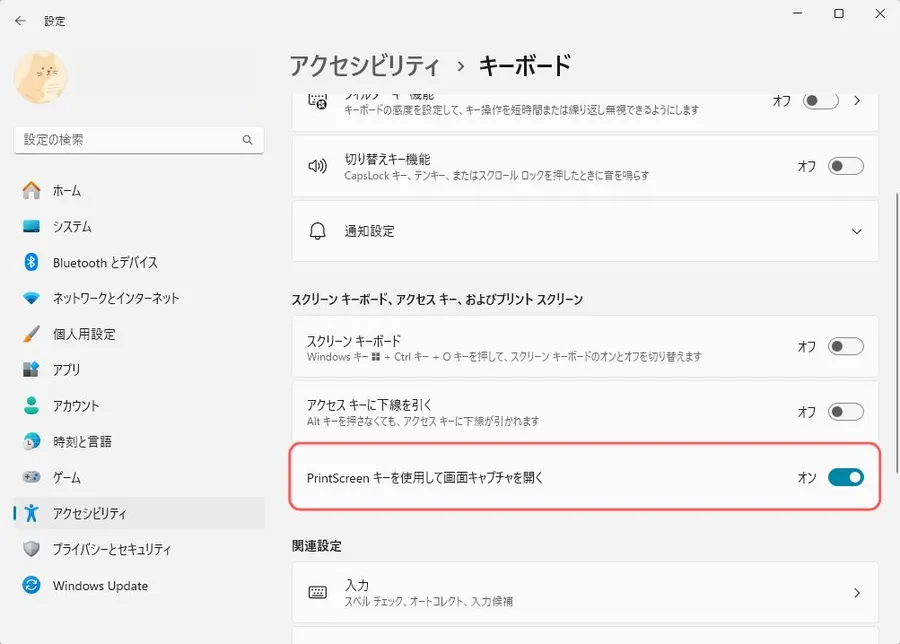Select アプリ in the sidebar menu
The image size is (900, 644).
coord(67,370)
